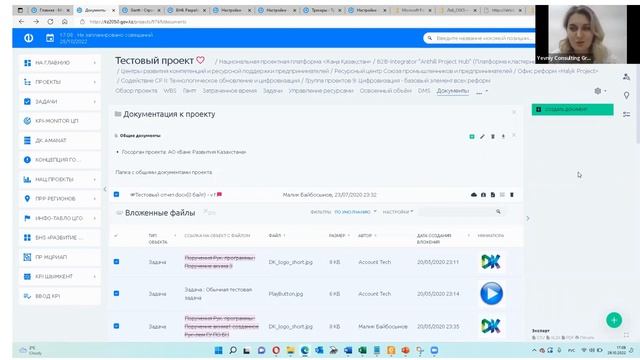Click the heart favorite icon next to Тестовый проект

pos(200,60)
